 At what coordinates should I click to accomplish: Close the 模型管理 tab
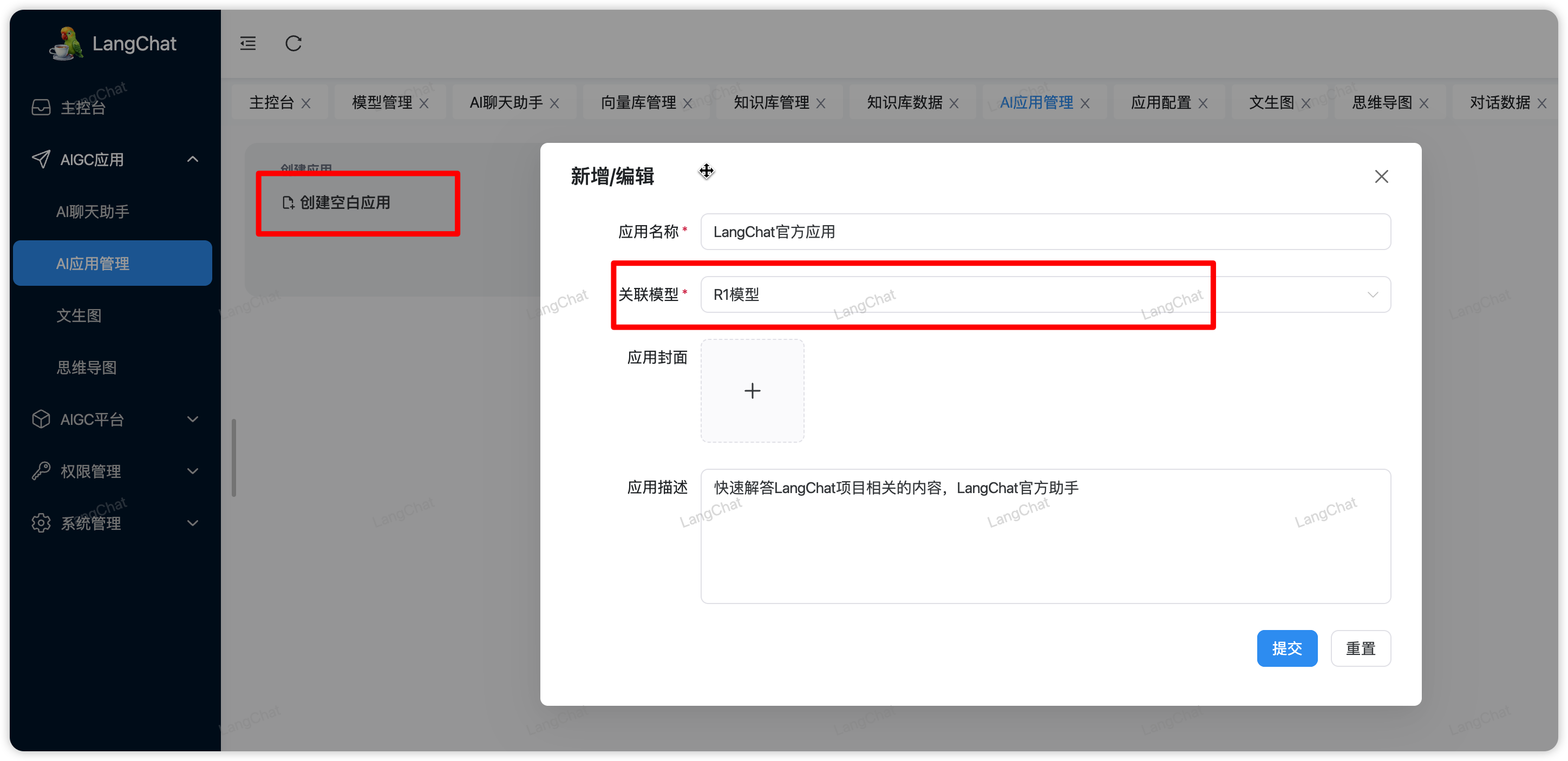424,103
